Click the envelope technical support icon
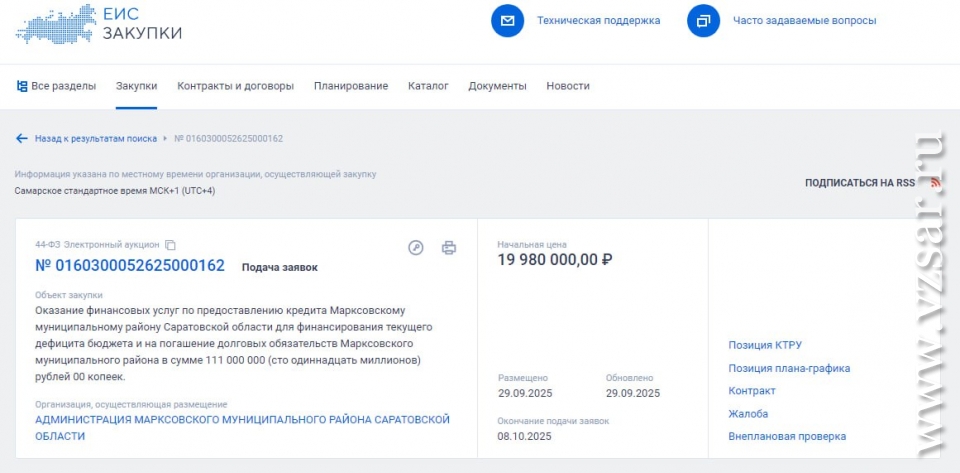 508,20
